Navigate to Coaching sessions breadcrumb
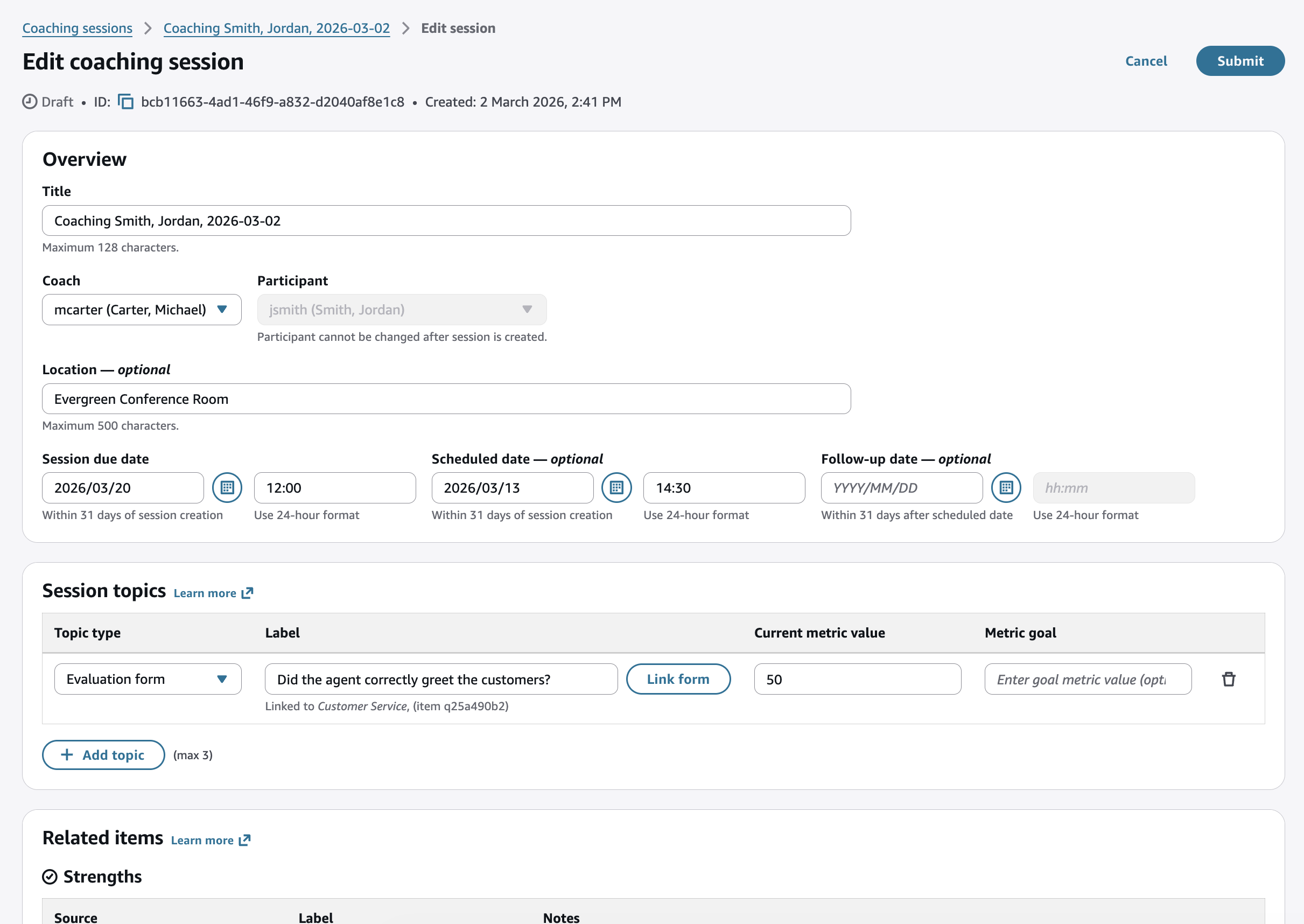The width and height of the screenshot is (1304, 924). click(x=77, y=27)
